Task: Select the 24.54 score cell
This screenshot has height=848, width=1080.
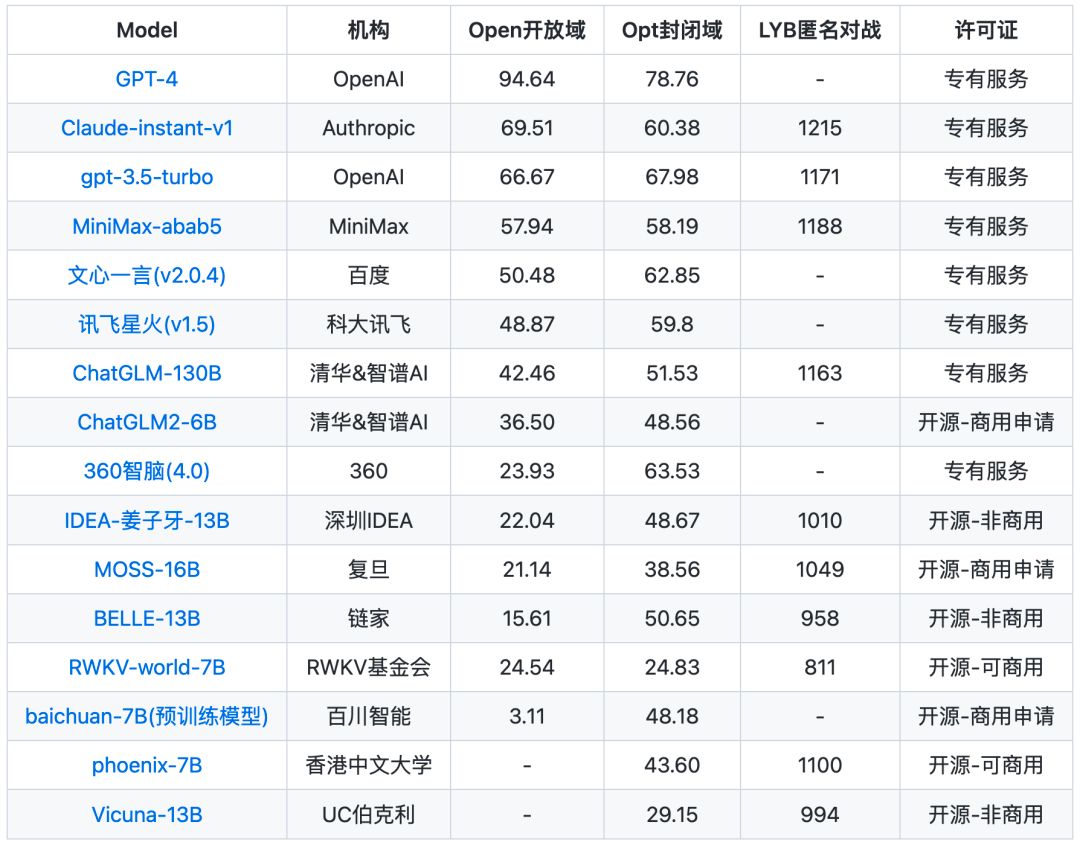Action: tap(527, 668)
